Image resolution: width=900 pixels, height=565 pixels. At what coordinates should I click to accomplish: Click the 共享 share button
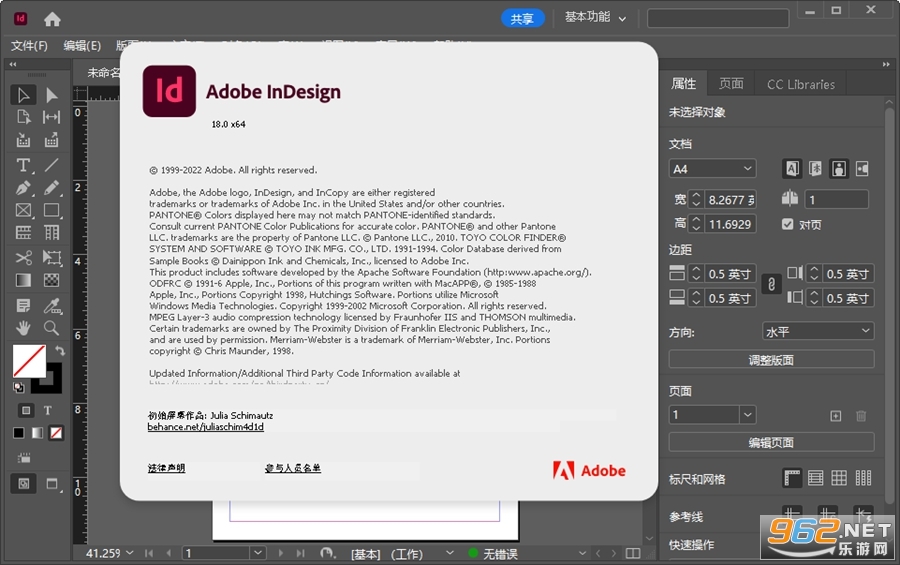pyautogui.click(x=522, y=18)
